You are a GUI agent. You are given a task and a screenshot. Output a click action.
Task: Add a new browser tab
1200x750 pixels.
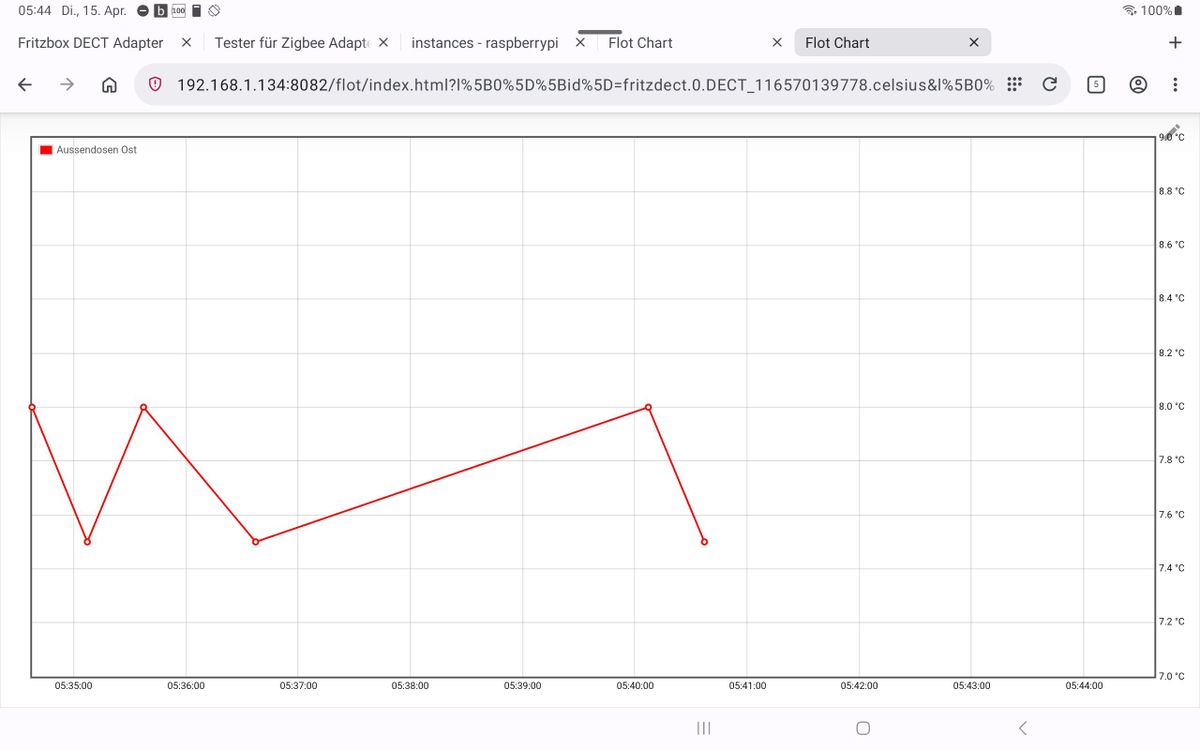1175,42
